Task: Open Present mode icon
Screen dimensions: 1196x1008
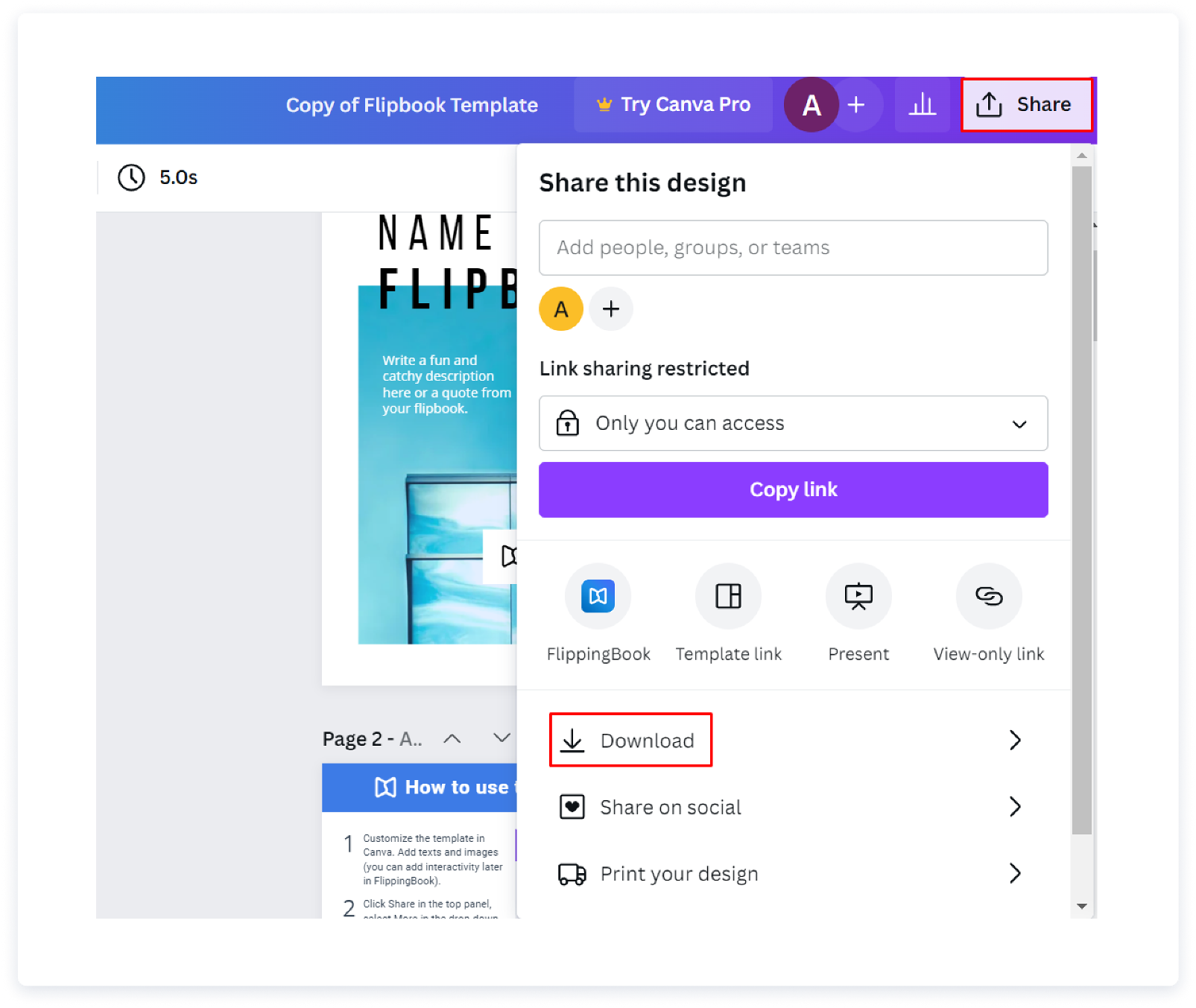Action: pyautogui.click(x=858, y=596)
